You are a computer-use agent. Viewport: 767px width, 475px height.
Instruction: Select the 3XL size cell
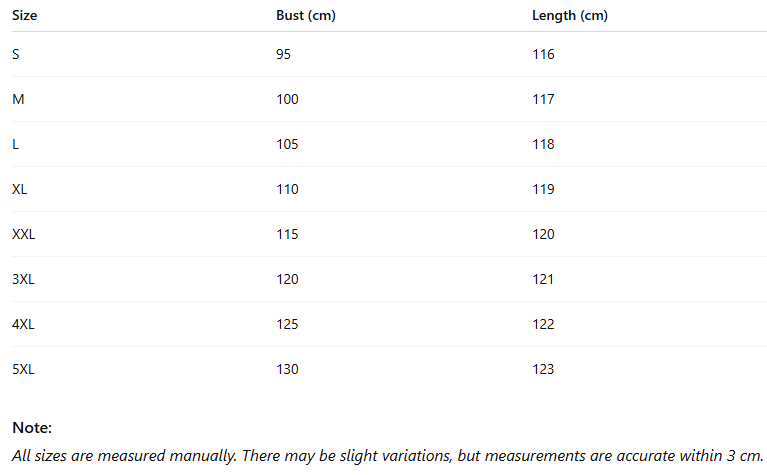click(23, 279)
